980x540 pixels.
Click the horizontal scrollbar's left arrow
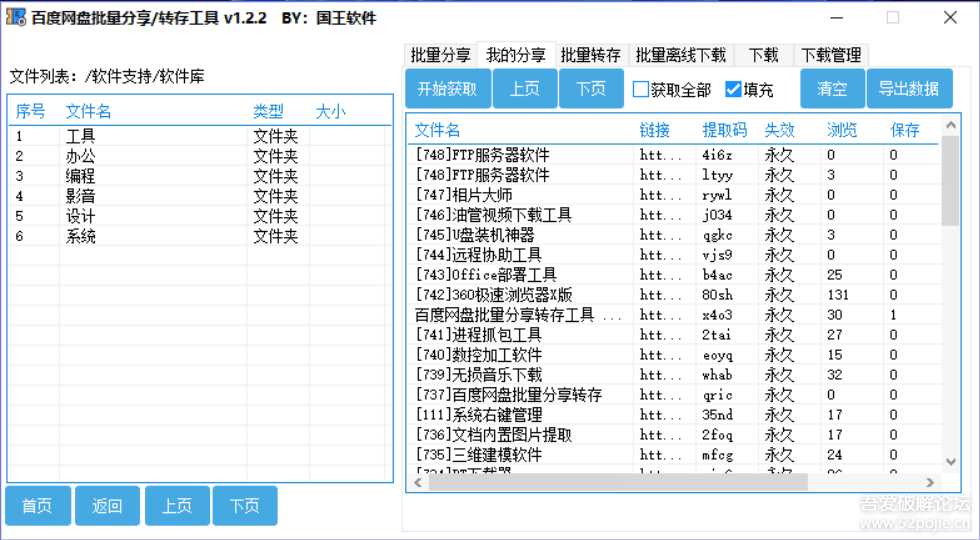click(x=416, y=482)
